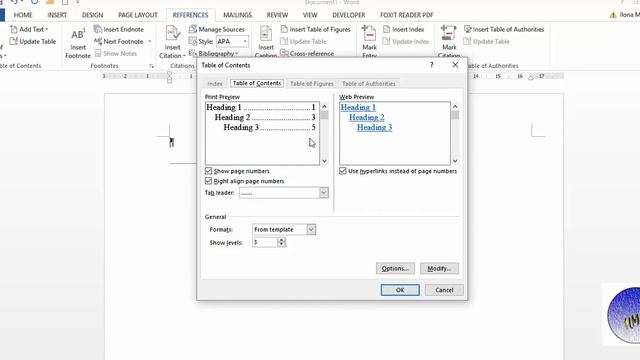Click the Insert Index icon
The width and height of the screenshot is (640, 360).
(386, 29)
